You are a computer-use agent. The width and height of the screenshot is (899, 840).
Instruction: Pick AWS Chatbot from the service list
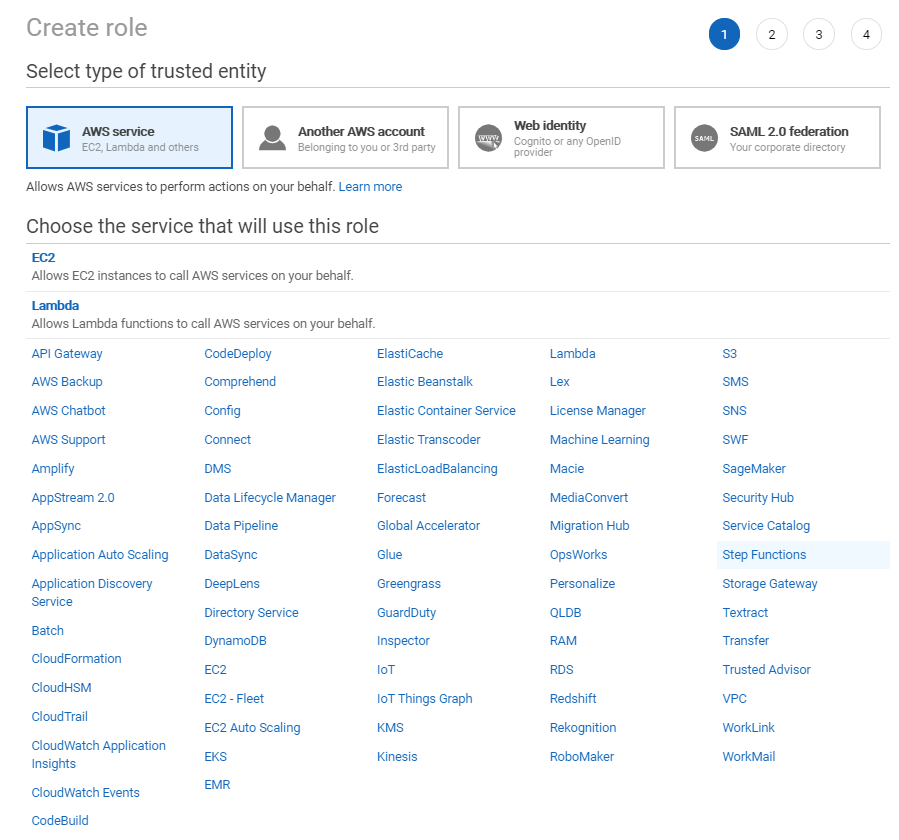click(69, 411)
